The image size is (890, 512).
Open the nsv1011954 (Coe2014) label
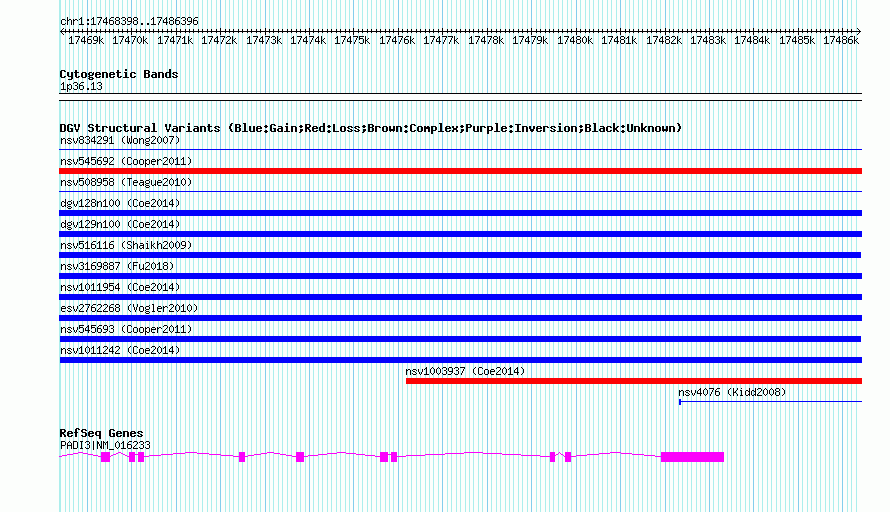[120, 287]
